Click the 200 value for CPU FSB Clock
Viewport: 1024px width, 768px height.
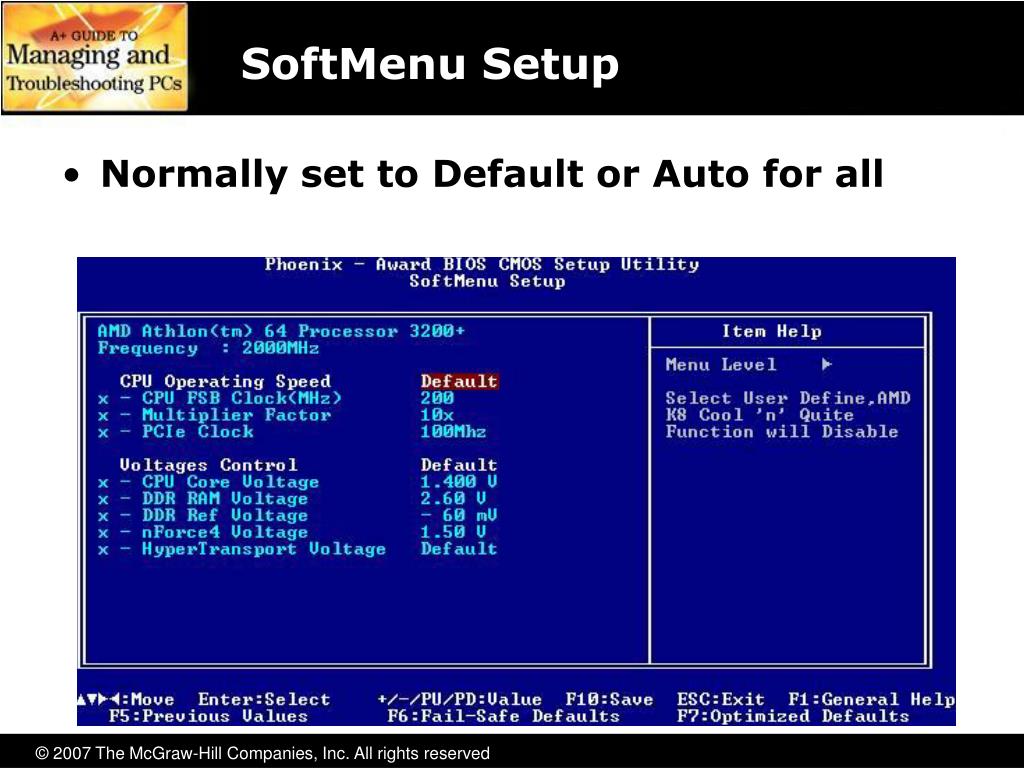pos(437,398)
